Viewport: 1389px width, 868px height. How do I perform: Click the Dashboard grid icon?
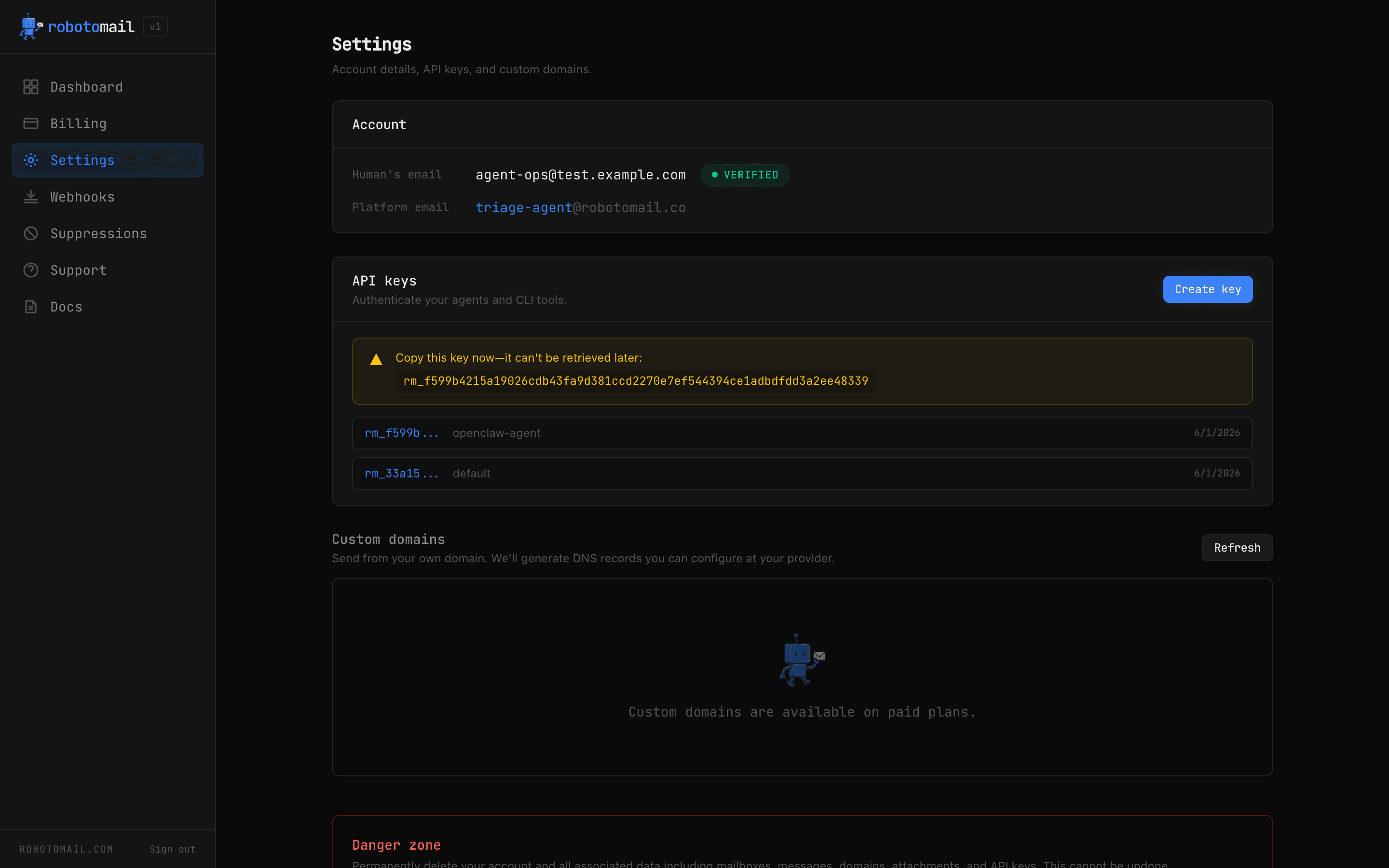click(x=30, y=87)
